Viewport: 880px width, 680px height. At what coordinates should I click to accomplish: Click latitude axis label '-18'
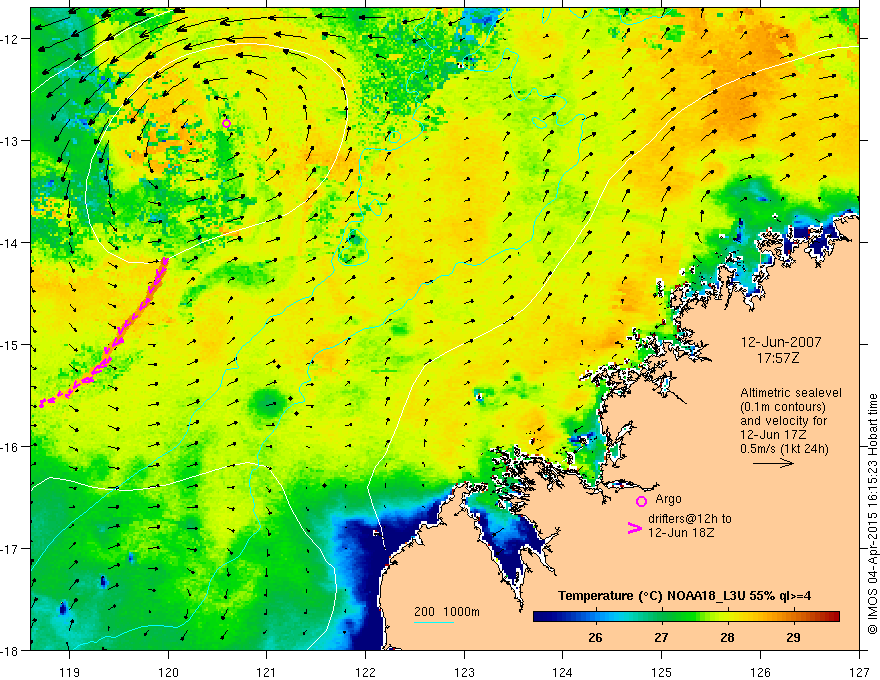tap(11, 650)
